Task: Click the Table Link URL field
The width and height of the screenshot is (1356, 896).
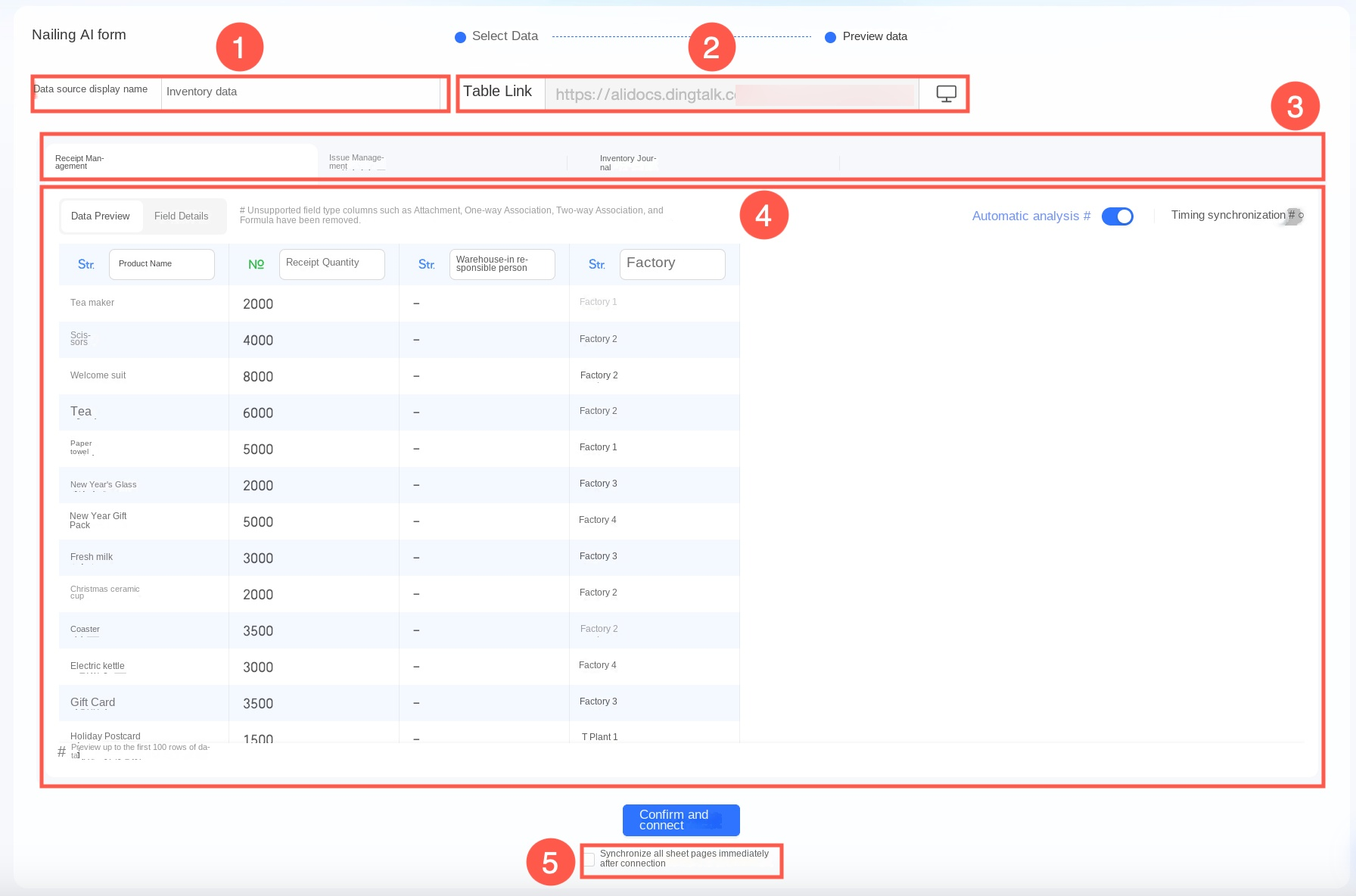Action: [732, 95]
